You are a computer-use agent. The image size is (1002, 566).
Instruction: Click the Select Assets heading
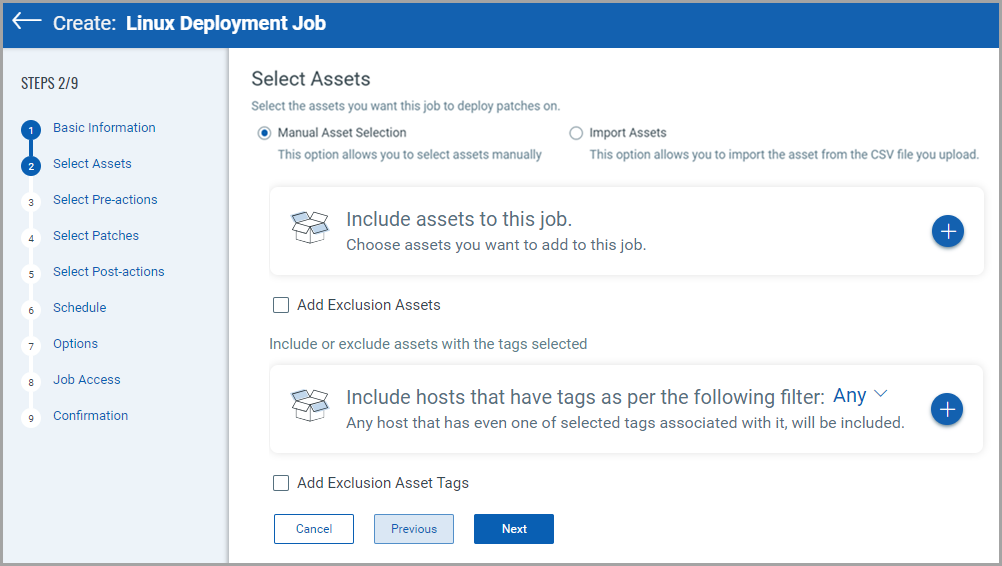point(311,79)
